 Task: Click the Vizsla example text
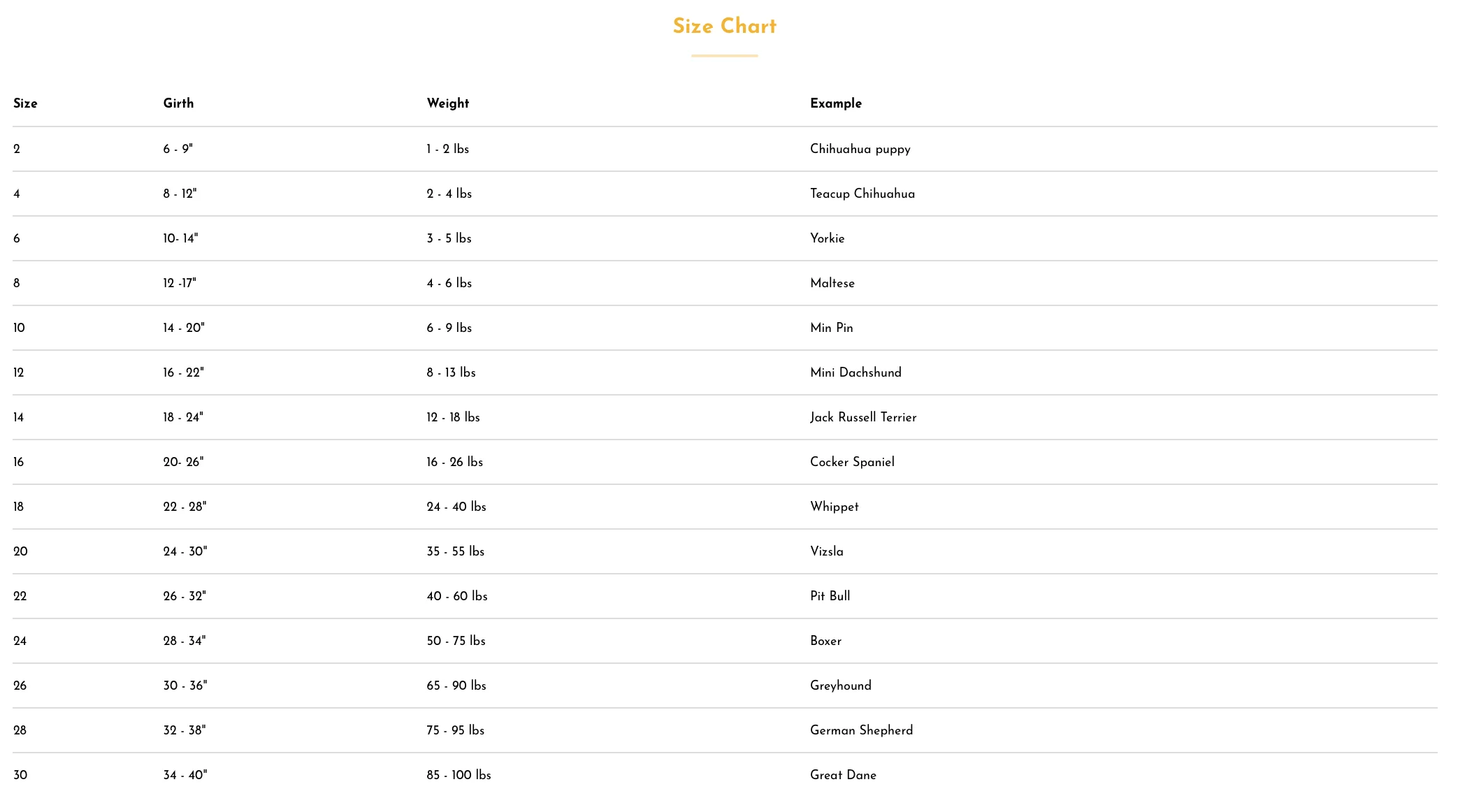pyautogui.click(x=826, y=551)
